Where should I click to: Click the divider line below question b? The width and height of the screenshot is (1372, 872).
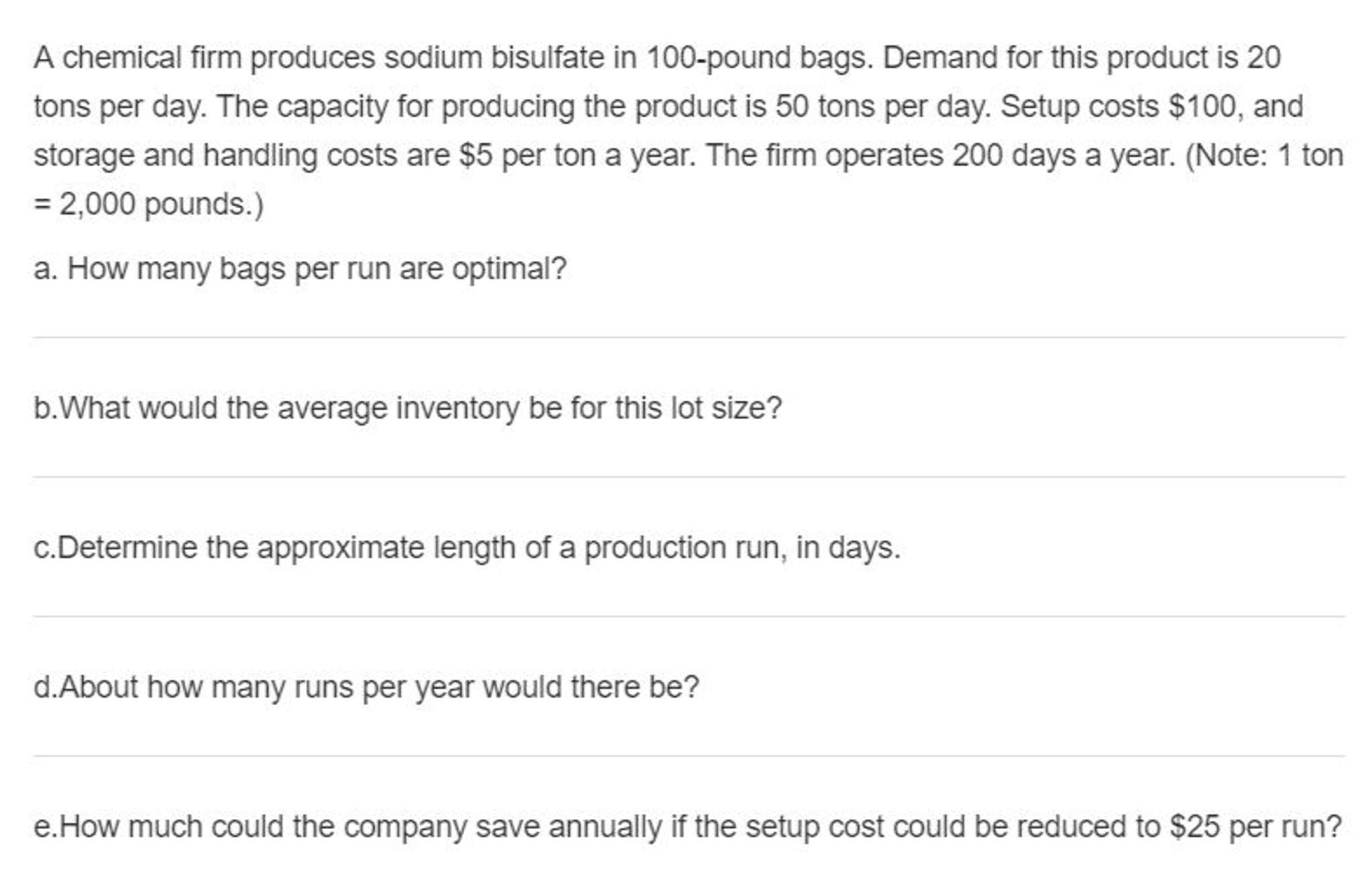(x=689, y=478)
